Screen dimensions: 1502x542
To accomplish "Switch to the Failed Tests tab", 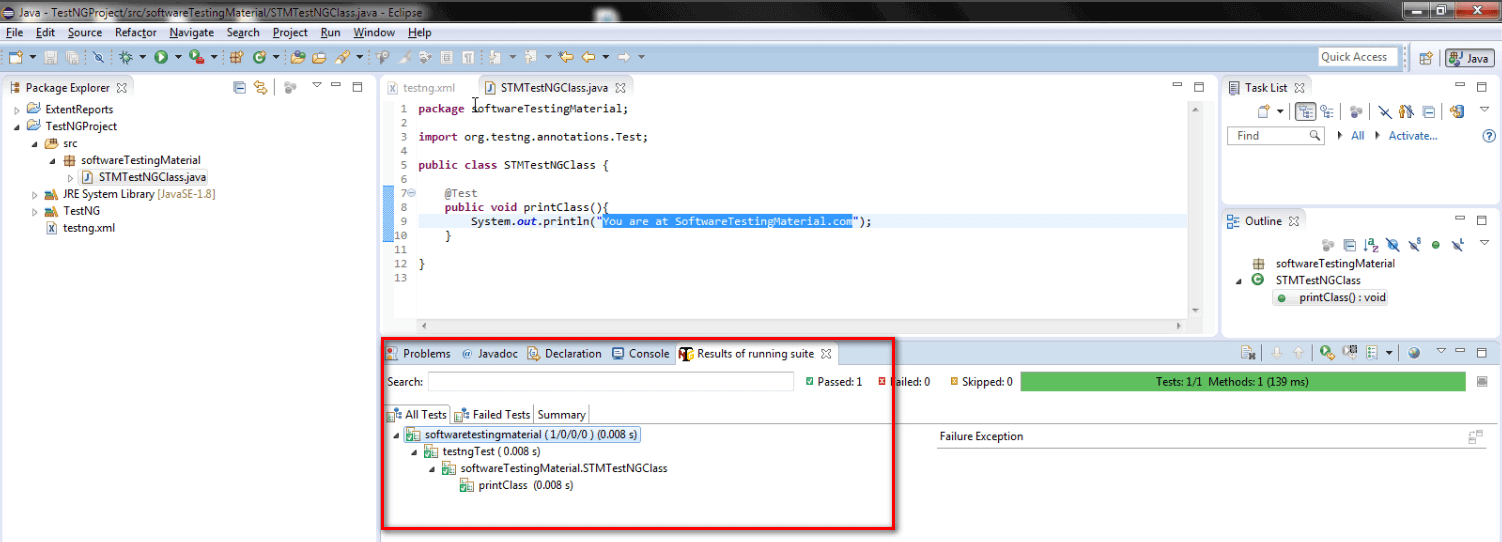I will [x=493, y=414].
